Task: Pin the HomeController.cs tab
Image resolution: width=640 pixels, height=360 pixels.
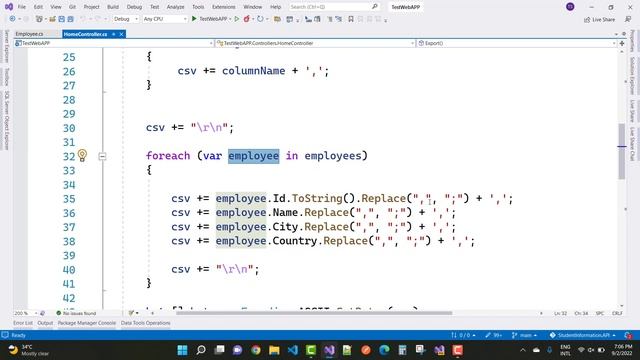Action: (x=113, y=34)
